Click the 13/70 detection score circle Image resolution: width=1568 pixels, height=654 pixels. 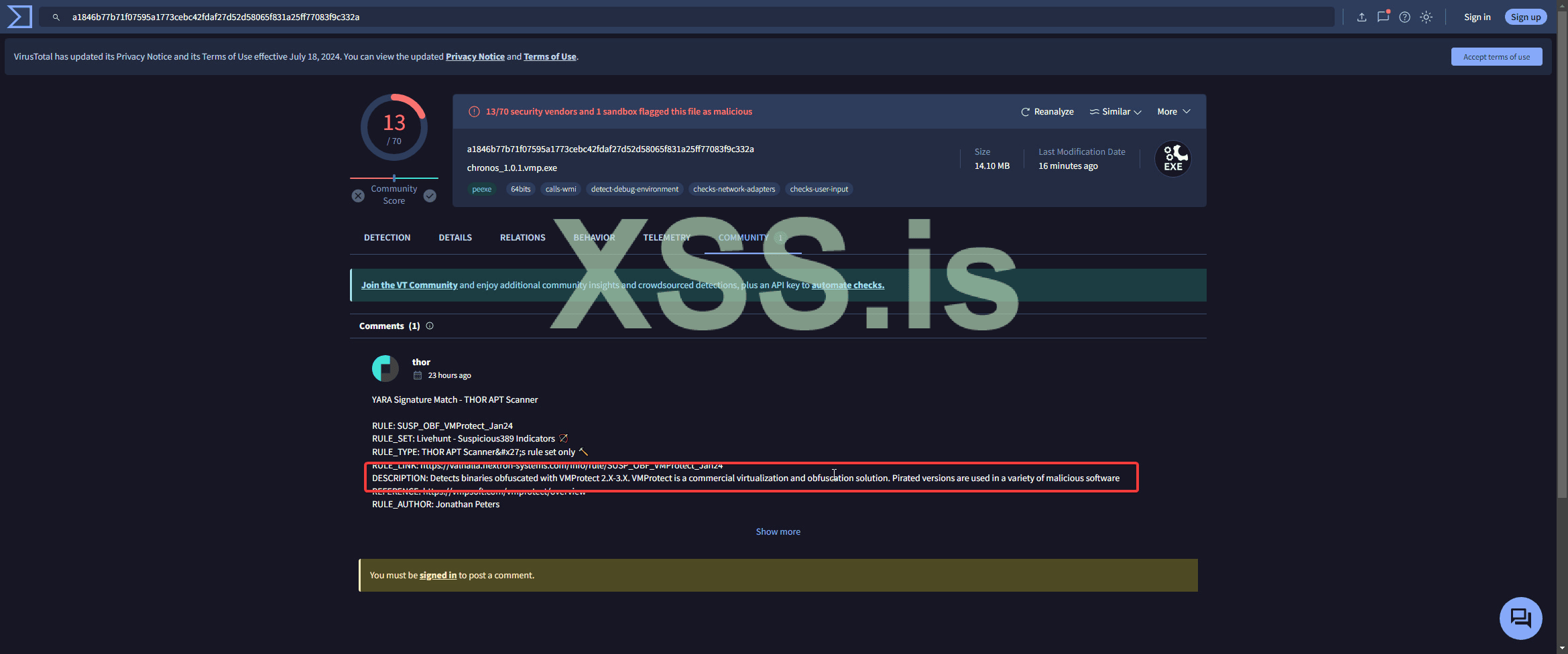tap(394, 127)
